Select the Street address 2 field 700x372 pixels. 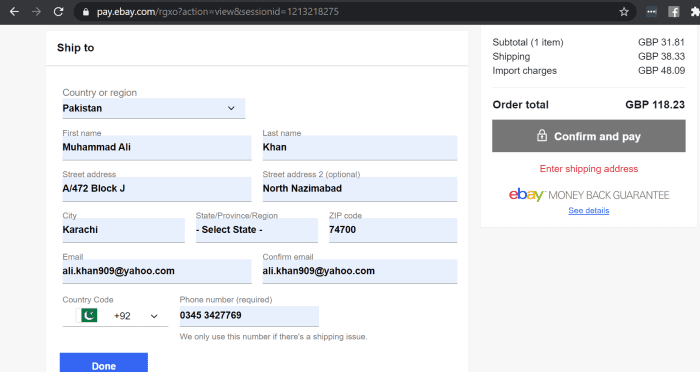pyautogui.click(x=360, y=188)
